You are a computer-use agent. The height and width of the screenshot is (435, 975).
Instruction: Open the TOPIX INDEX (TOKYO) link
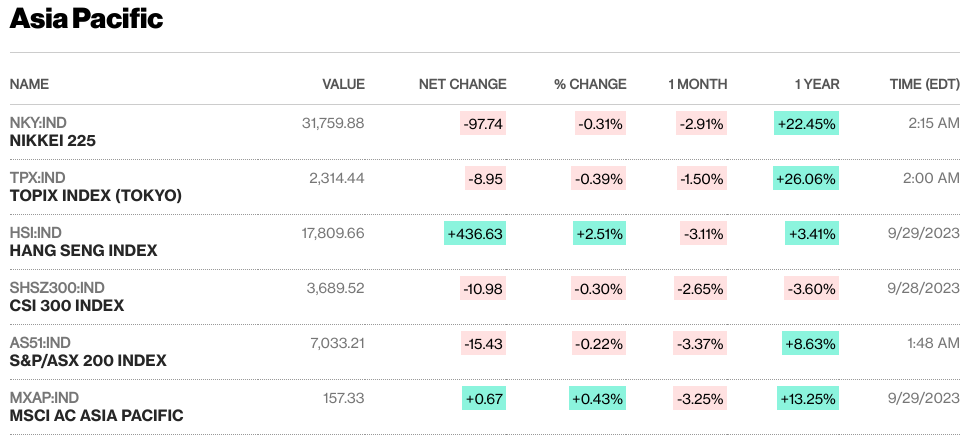pos(96,196)
